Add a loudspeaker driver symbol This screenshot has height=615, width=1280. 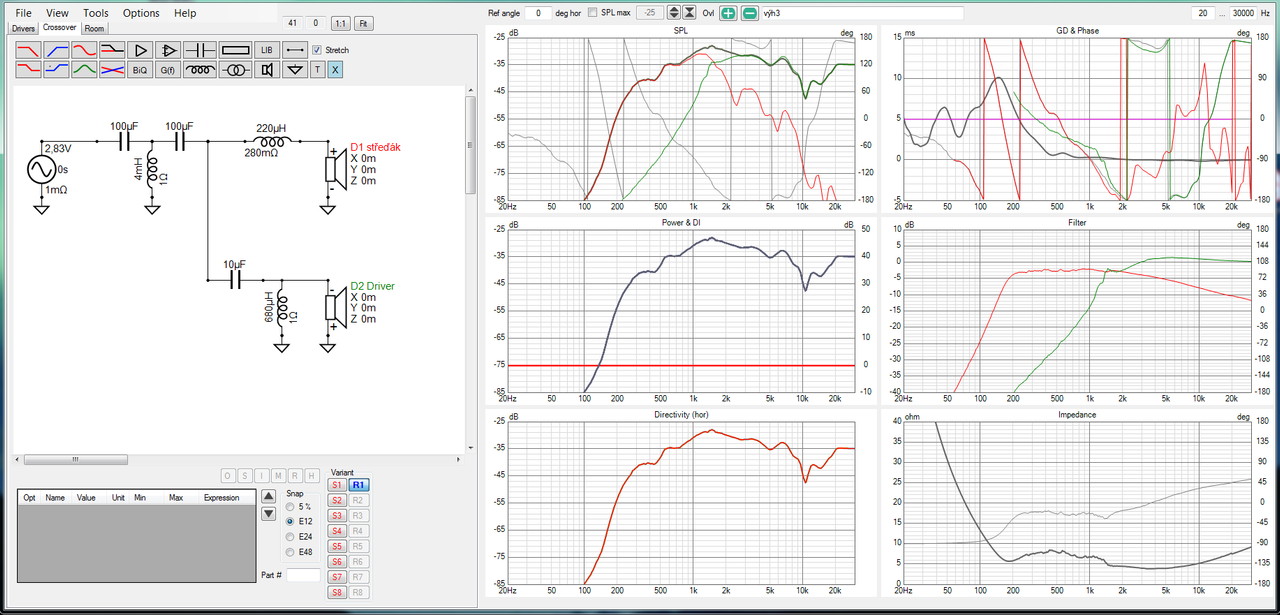click(x=267, y=70)
